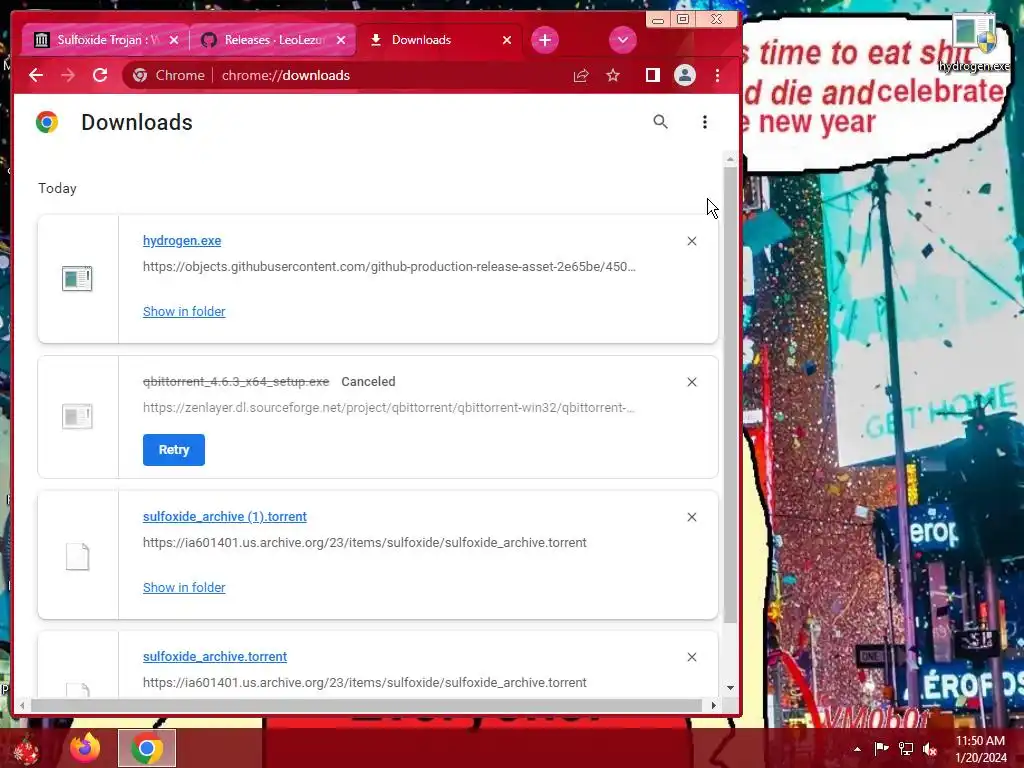Open the Downloads page more actions menu
The width and height of the screenshot is (1024, 768).
coord(705,122)
